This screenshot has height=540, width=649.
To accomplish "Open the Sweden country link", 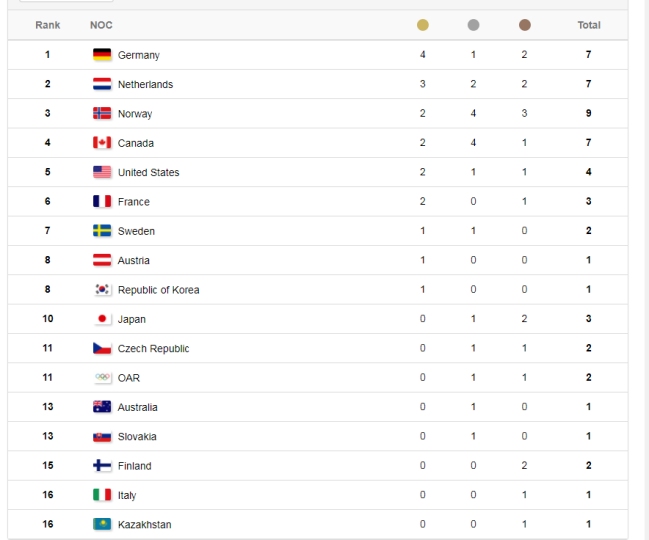I will [136, 231].
